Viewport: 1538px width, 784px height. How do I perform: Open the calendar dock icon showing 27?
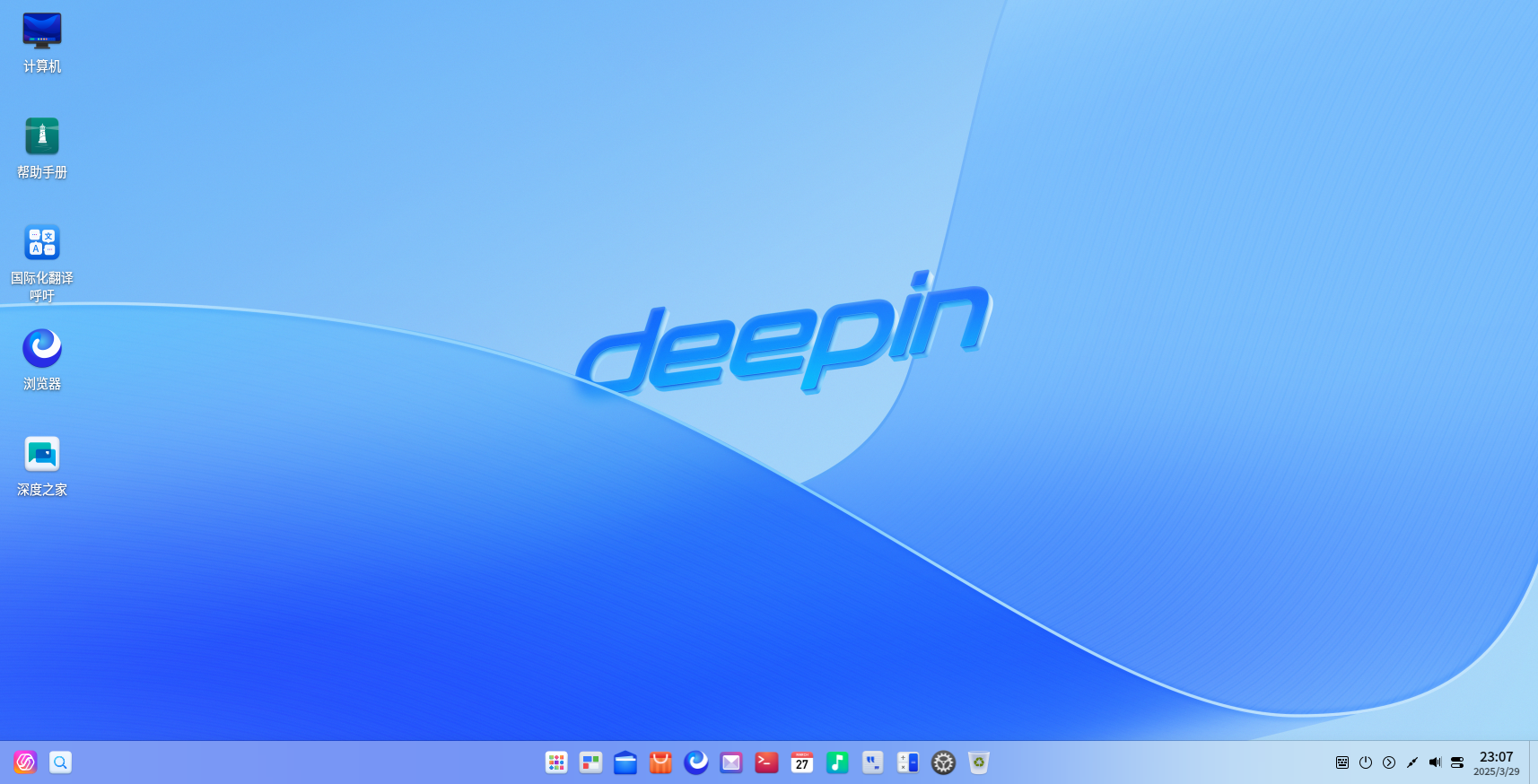[802, 762]
